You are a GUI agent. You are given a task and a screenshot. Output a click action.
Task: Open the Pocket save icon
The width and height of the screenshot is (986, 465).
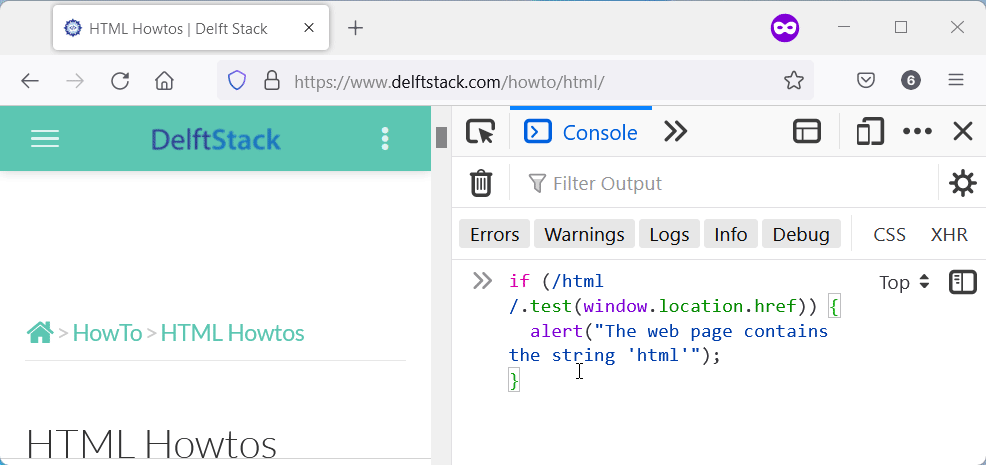[x=866, y=81]
